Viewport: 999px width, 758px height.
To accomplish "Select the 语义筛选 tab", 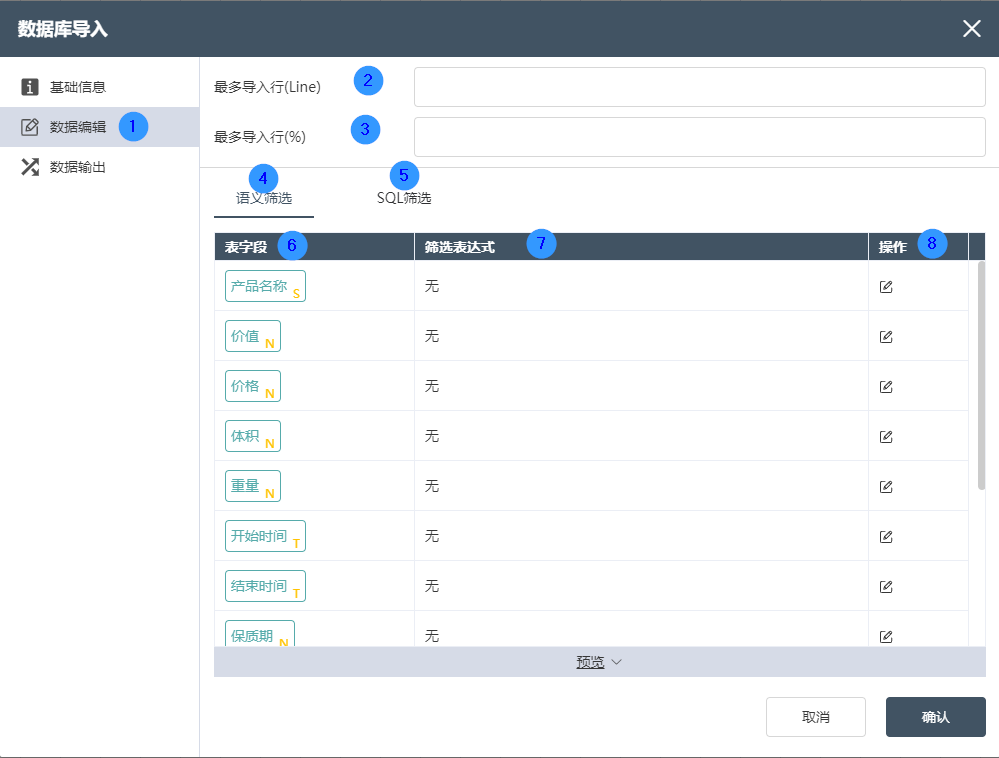I will coord(264,198).
